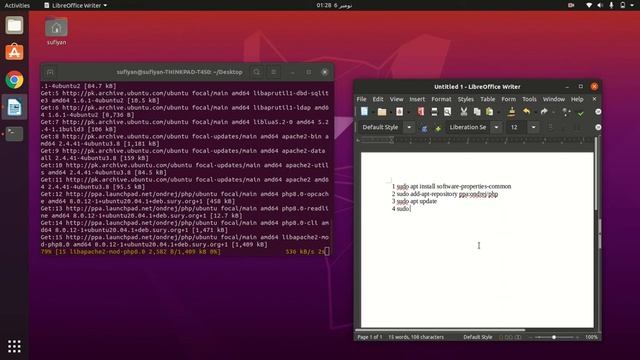The image size is (640, 360).
Task: Open the font name dropdown arrow
Action: tap(496, 127)
